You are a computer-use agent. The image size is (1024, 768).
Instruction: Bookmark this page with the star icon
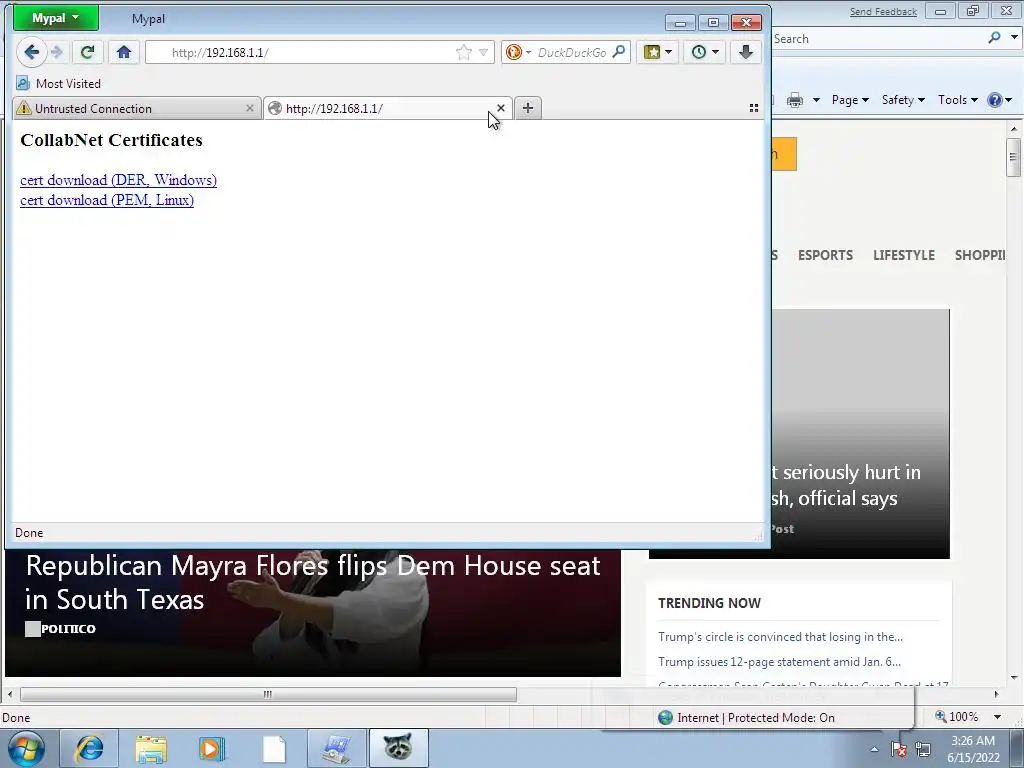point(463,52)
